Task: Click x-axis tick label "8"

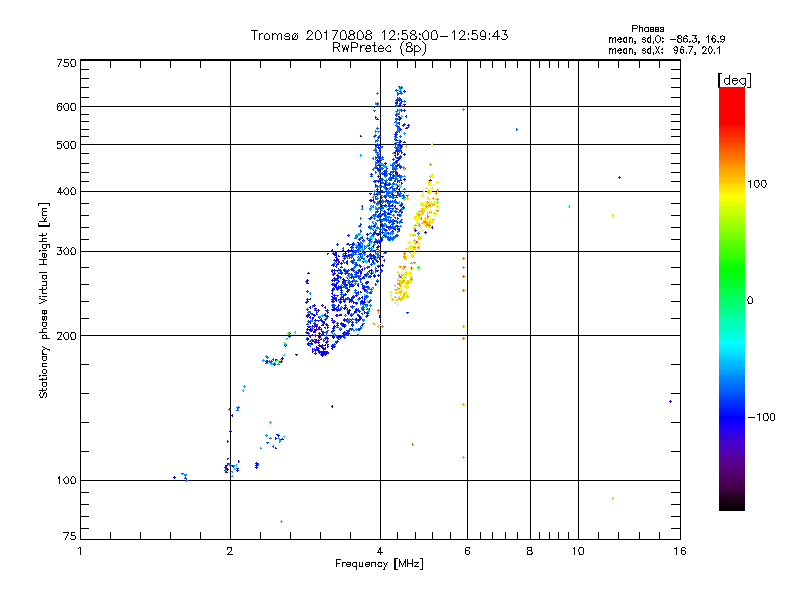Action: point(530,551)
